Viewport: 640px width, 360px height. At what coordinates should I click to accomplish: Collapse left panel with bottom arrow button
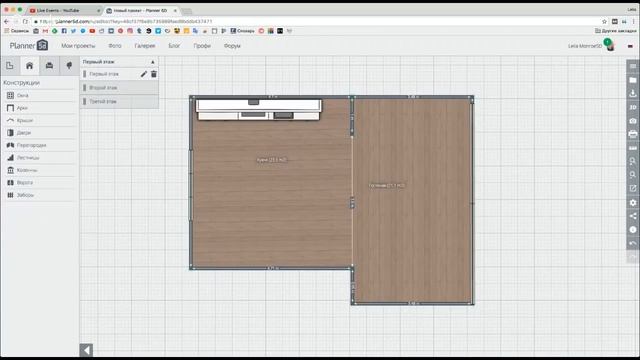(x=86, y=350)
